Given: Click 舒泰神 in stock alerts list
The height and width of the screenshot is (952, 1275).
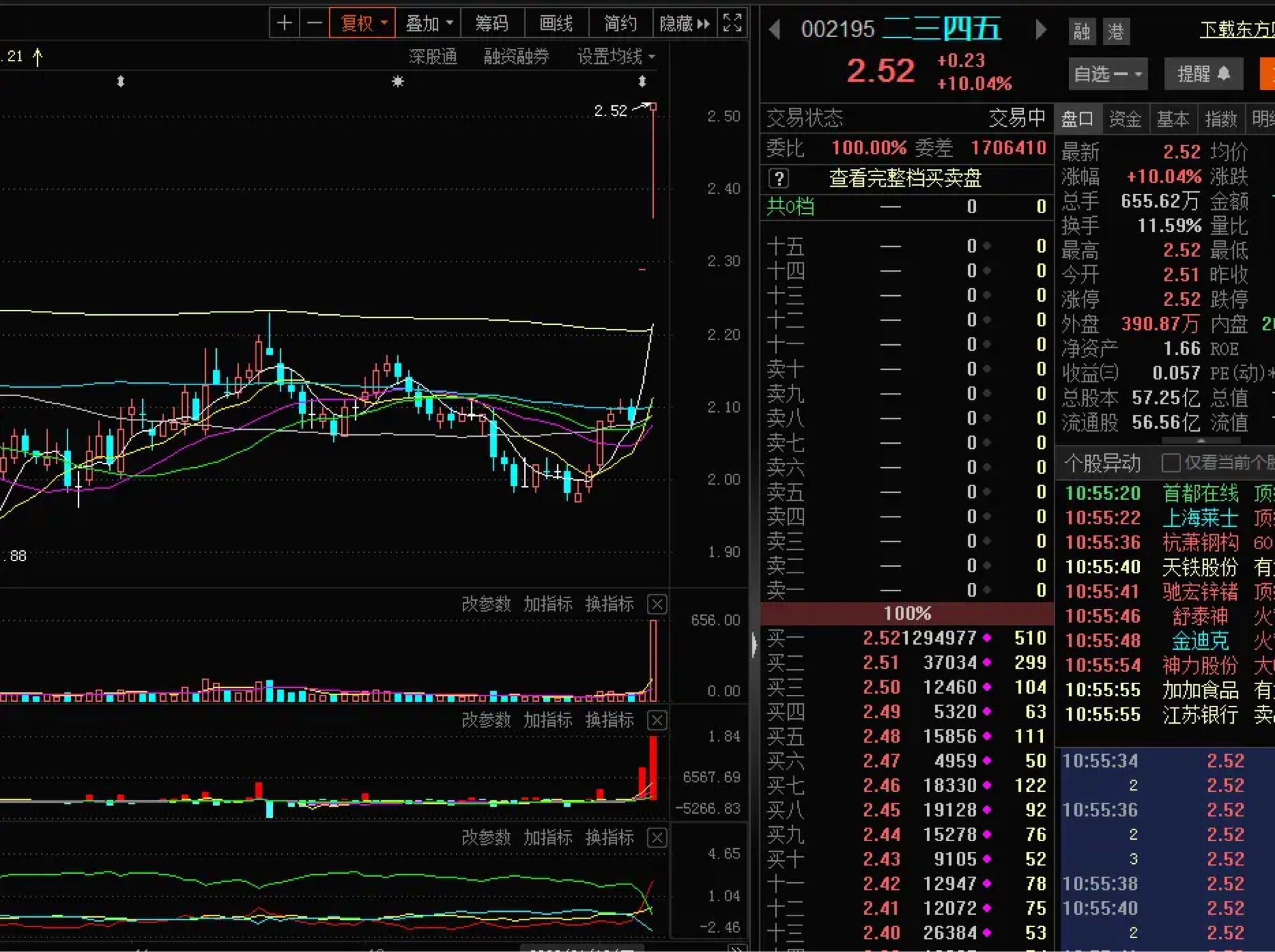Looking at the screenshot, I should [x=1200, y=617].
